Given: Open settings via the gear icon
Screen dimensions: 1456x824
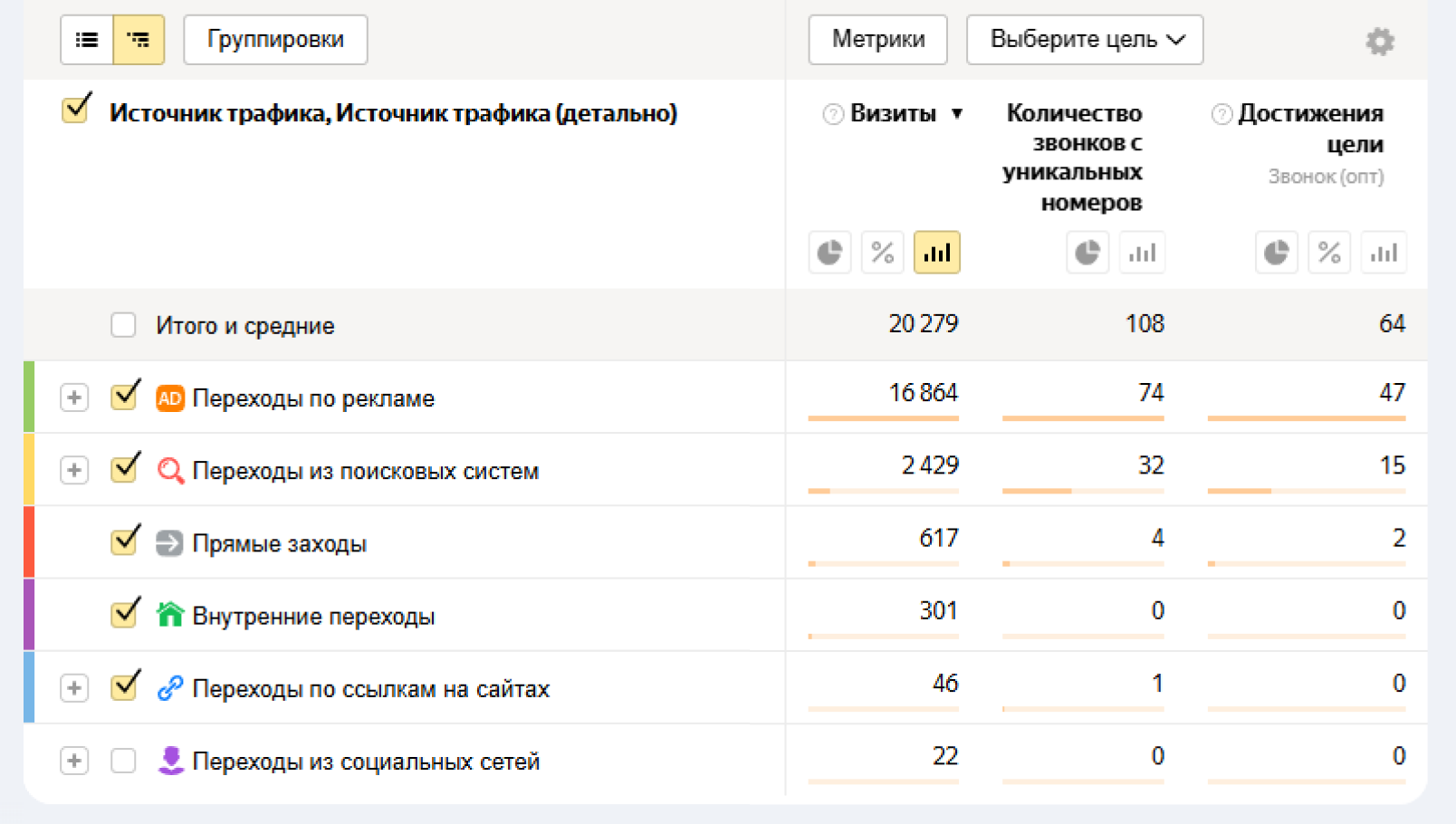Looking at the screenshot, I should pyautogui.click(x=1380, y=41).
